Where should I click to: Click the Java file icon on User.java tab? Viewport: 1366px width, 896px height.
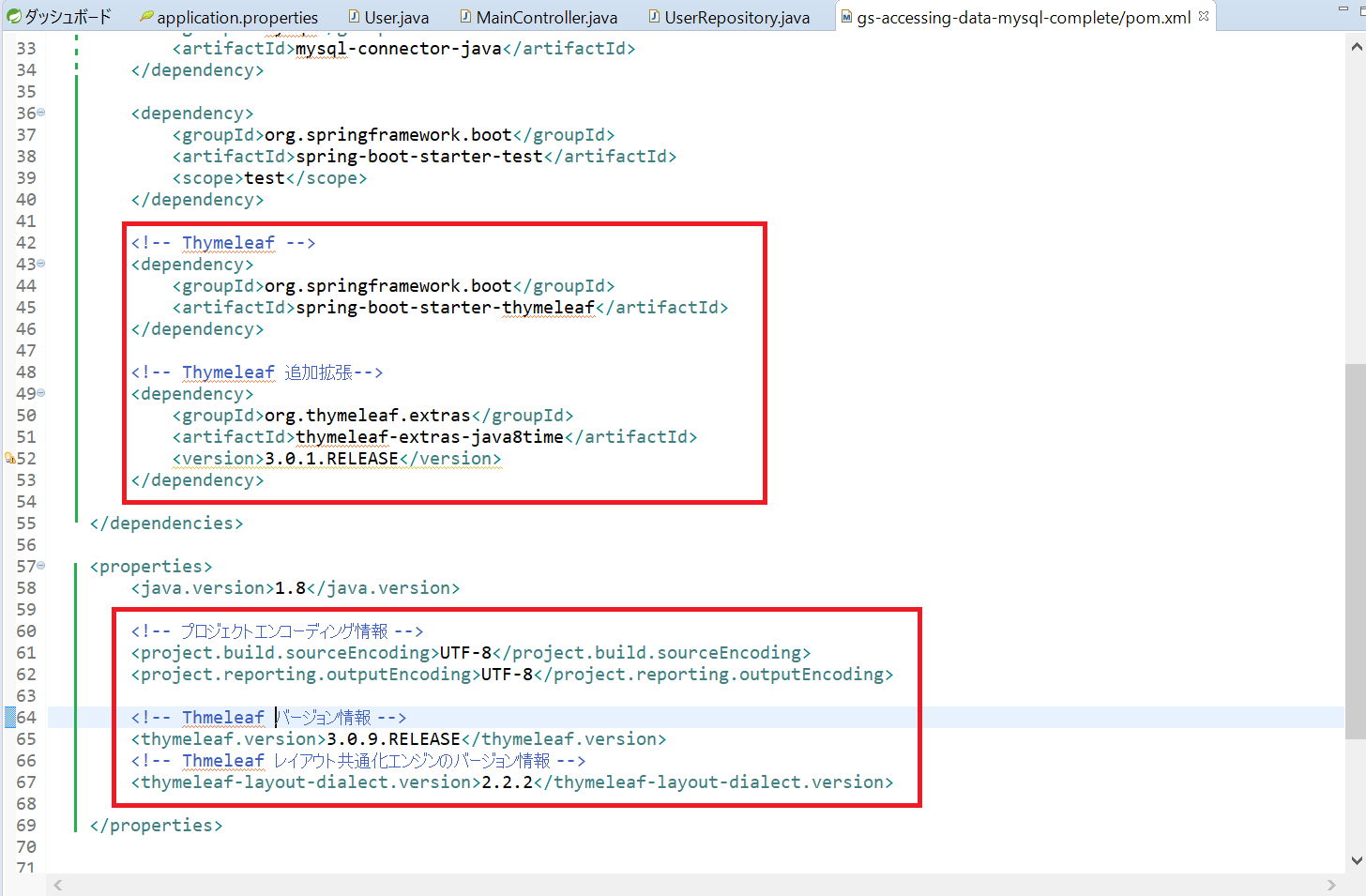354,17
